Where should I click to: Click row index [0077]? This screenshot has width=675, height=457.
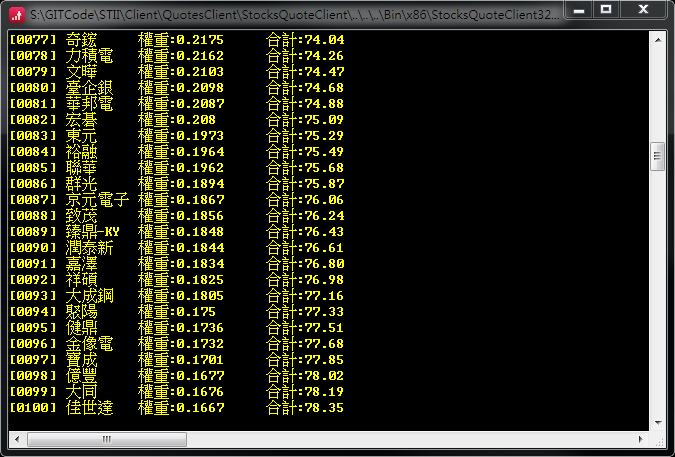(x=33, y=40)
